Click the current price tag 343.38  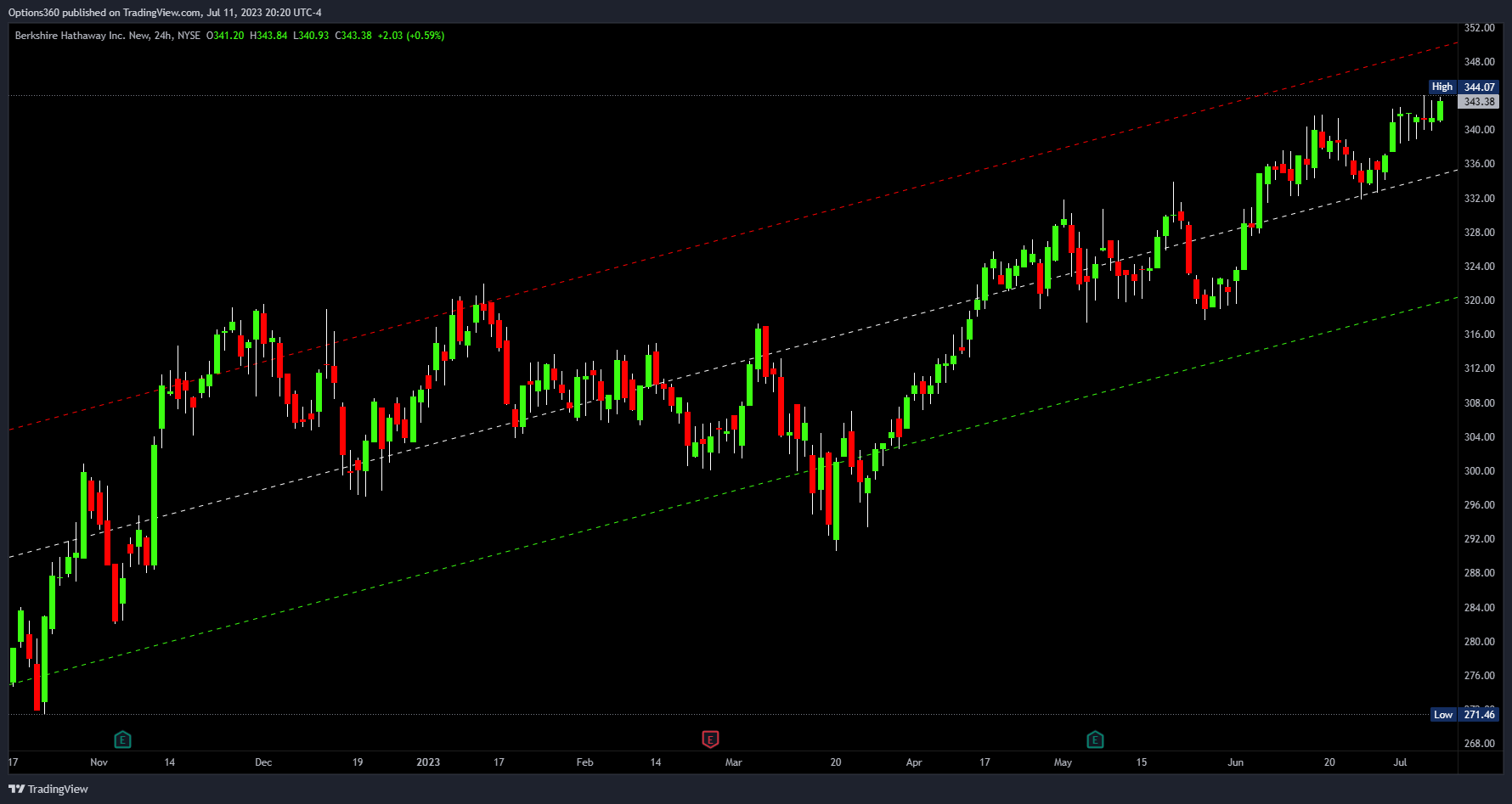click(x=1479, y=102)
